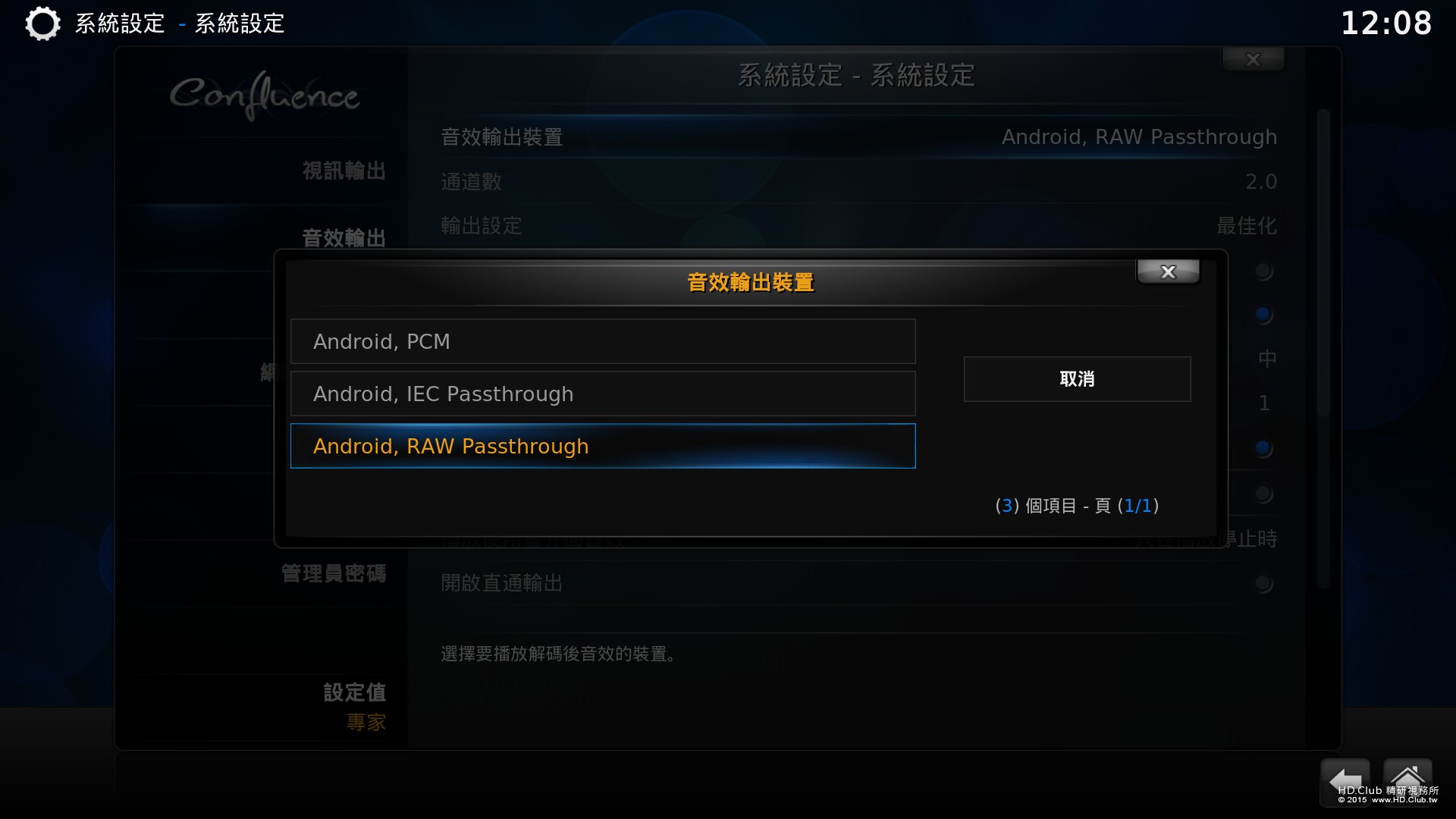The width and height of the screenshot is (1456, 819).
Task: Click the 取消 cancel button
Action: pos(1077,379)
